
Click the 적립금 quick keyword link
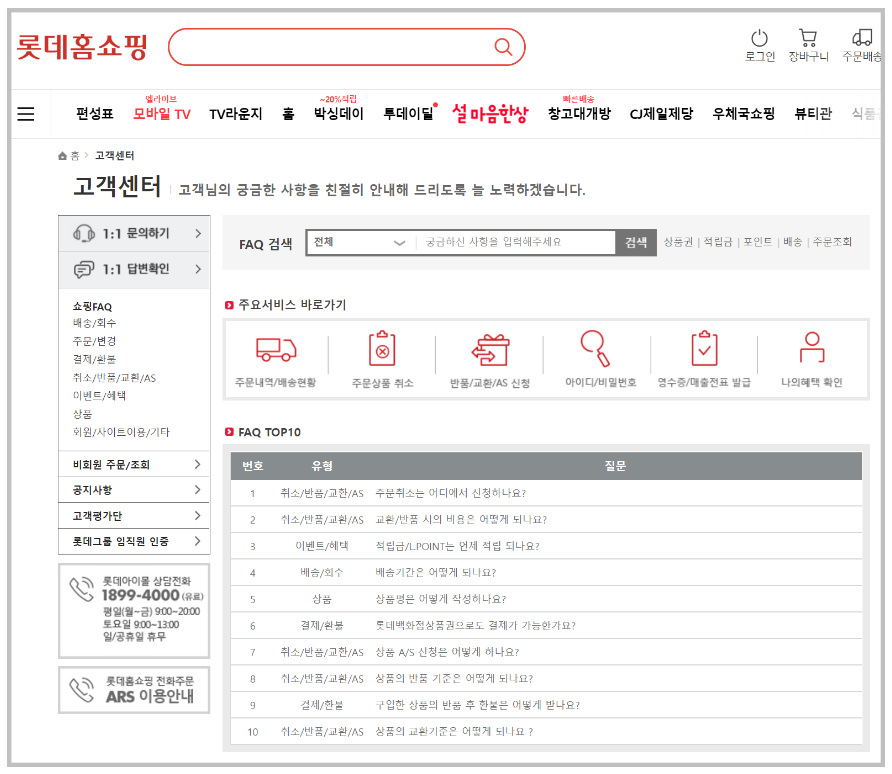pos(717,242)
